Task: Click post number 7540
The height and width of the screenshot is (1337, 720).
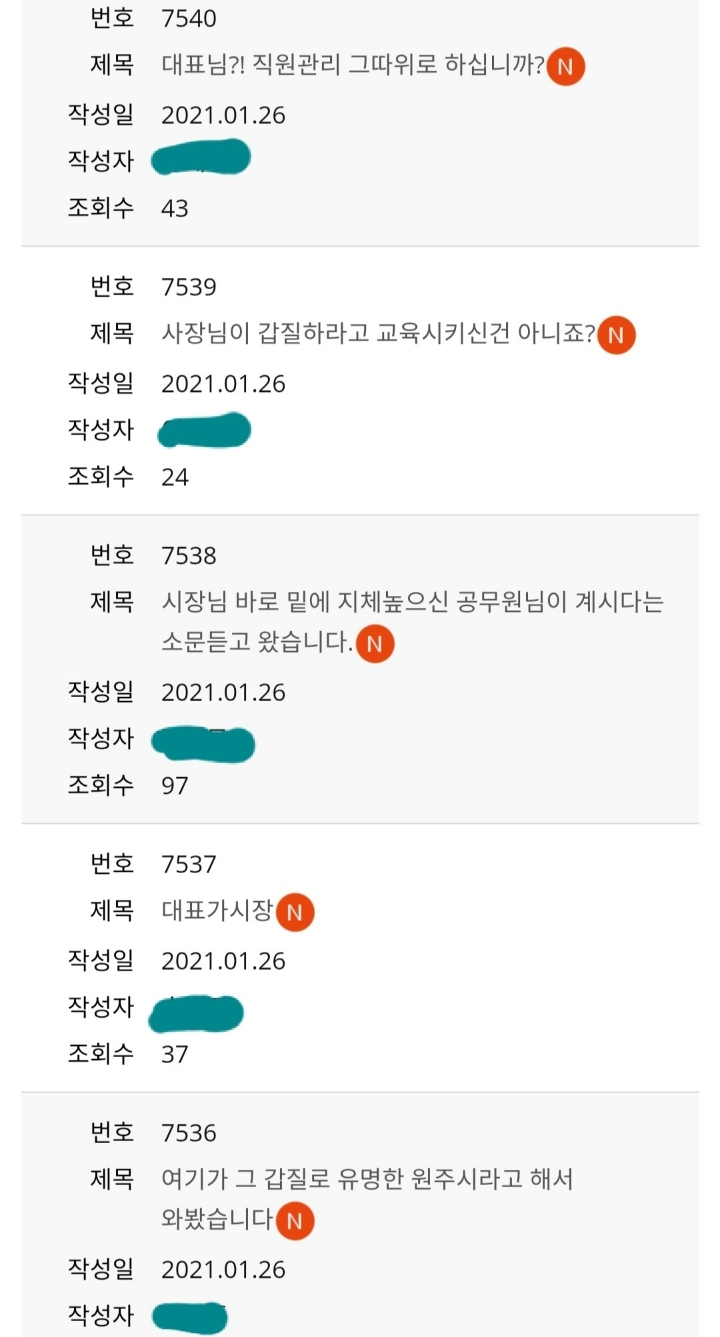Action: point(189,19)
